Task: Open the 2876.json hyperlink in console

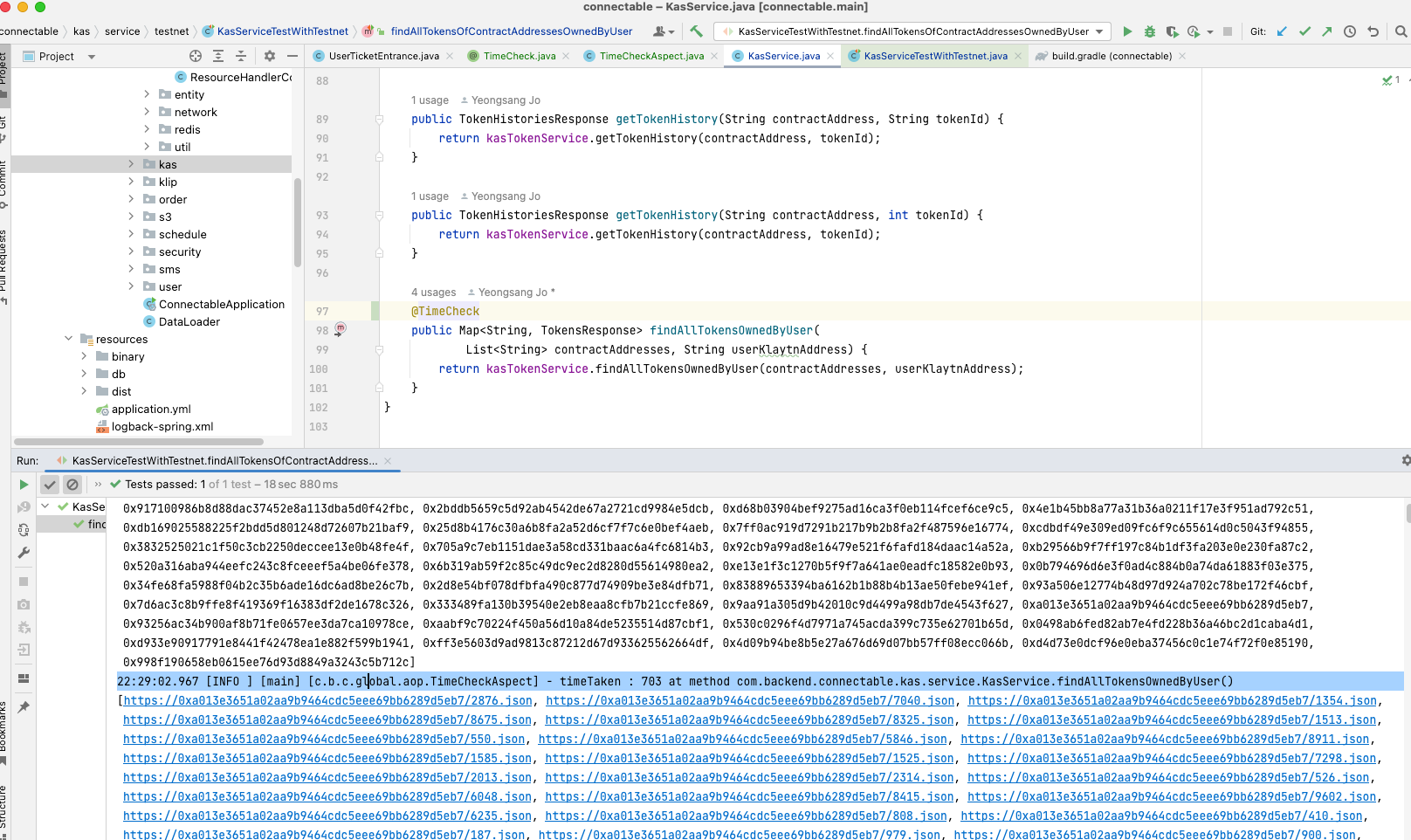Action: [x=327, y=701]
